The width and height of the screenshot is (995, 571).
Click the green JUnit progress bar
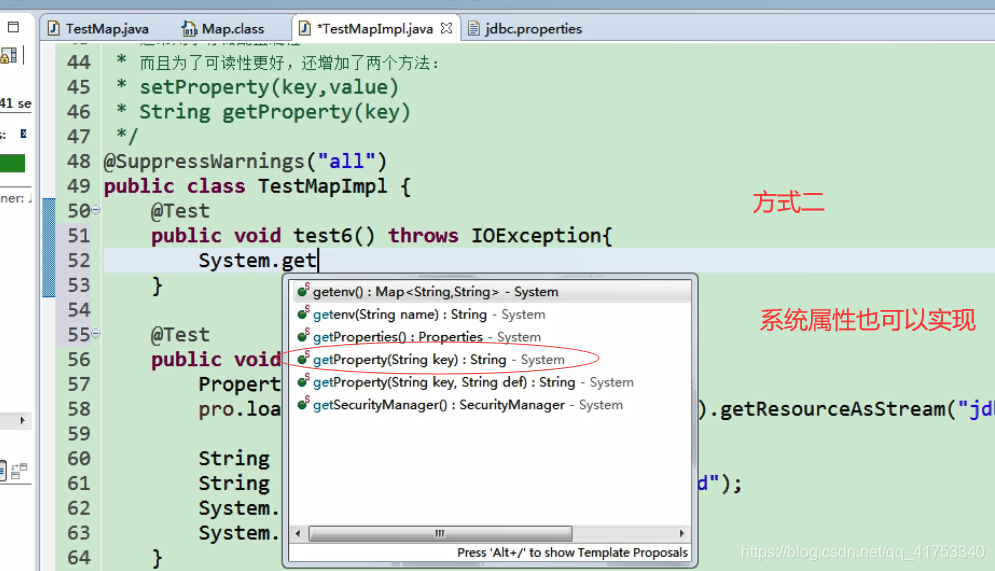pos(13,163)
